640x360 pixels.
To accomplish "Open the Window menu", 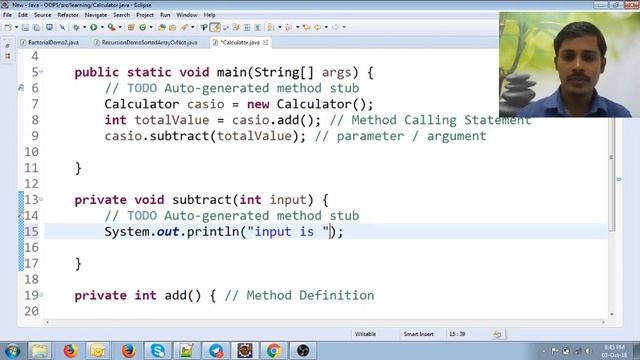I will click(187, 15).
